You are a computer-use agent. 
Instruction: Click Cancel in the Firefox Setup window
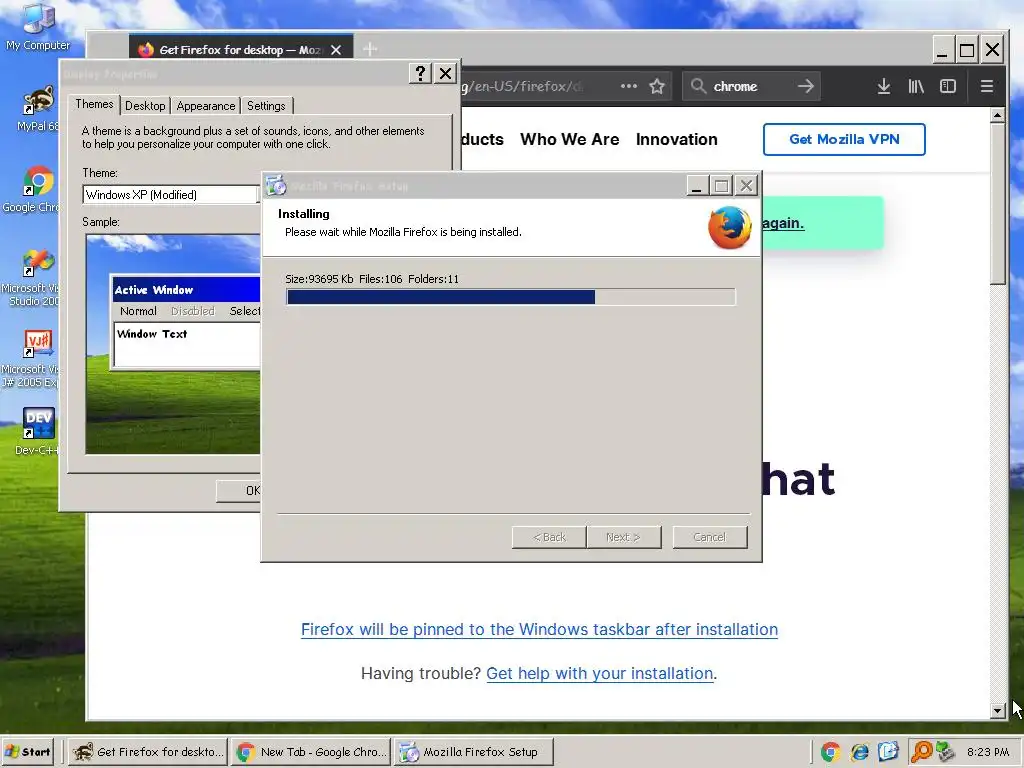coord(710,537)
